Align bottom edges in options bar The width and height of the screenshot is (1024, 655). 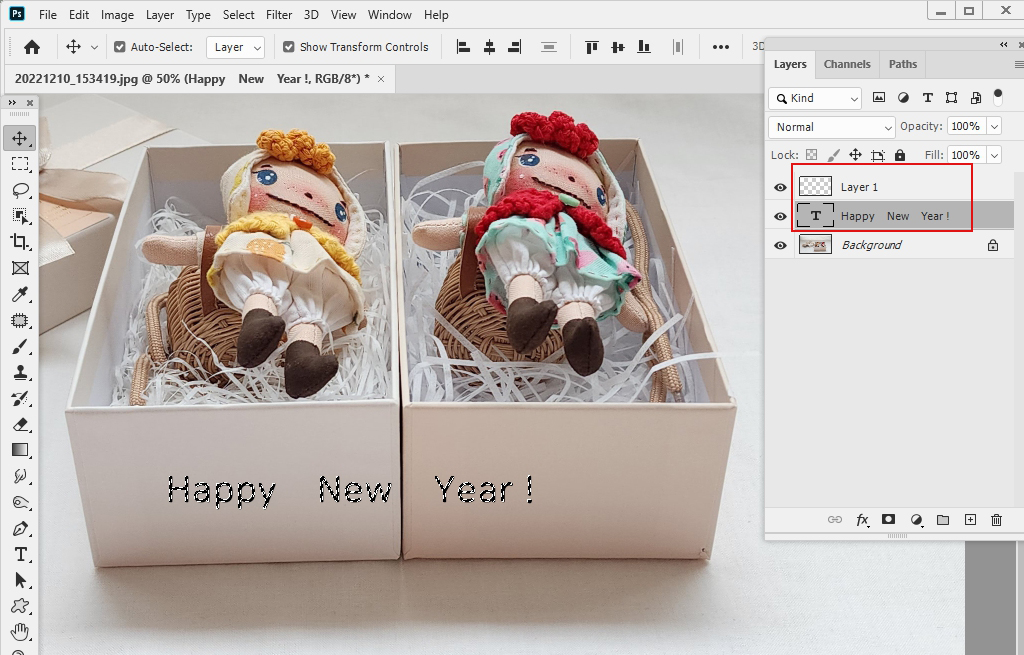[644, 47]
